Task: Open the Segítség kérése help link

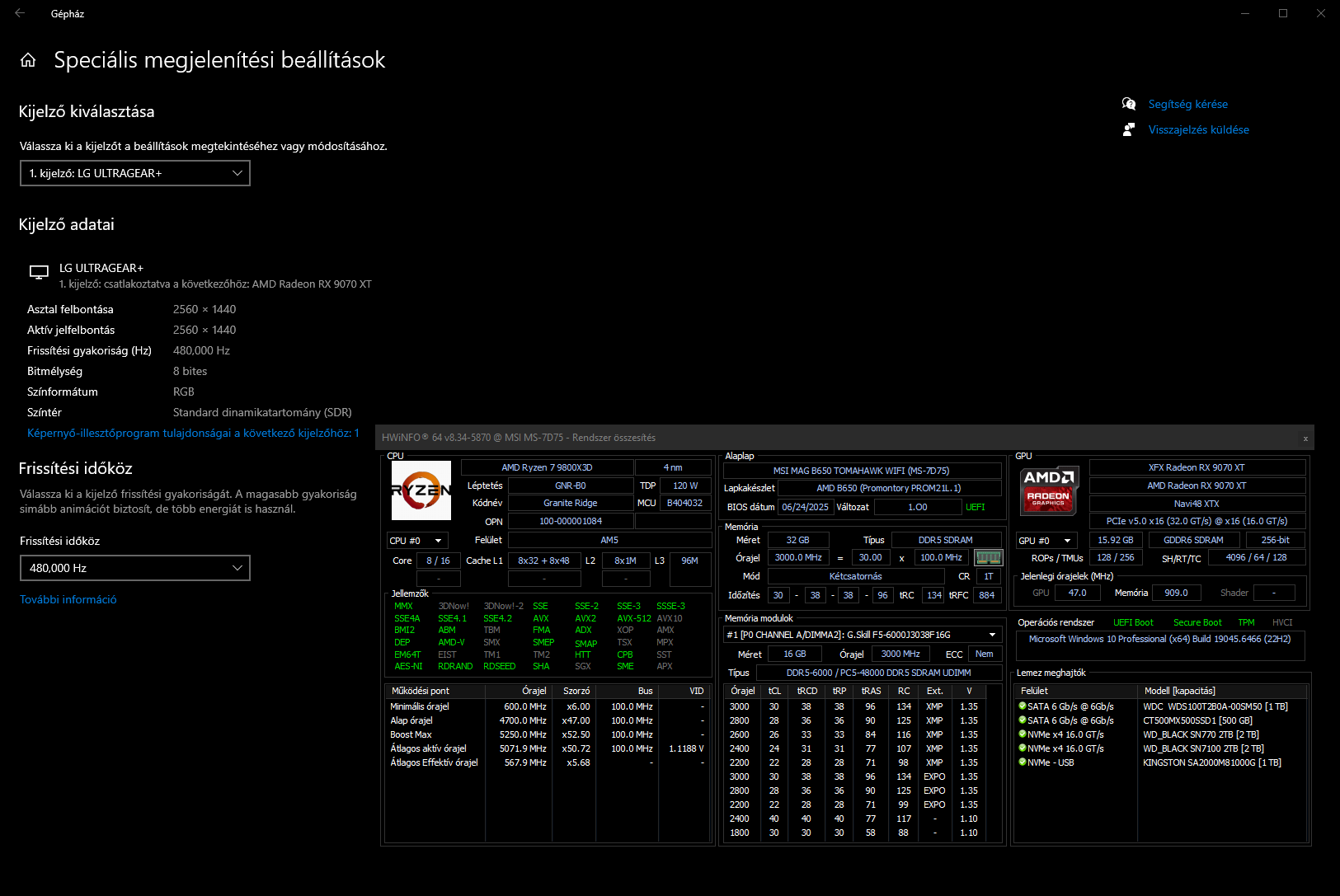Action: tap(1188, 104)
